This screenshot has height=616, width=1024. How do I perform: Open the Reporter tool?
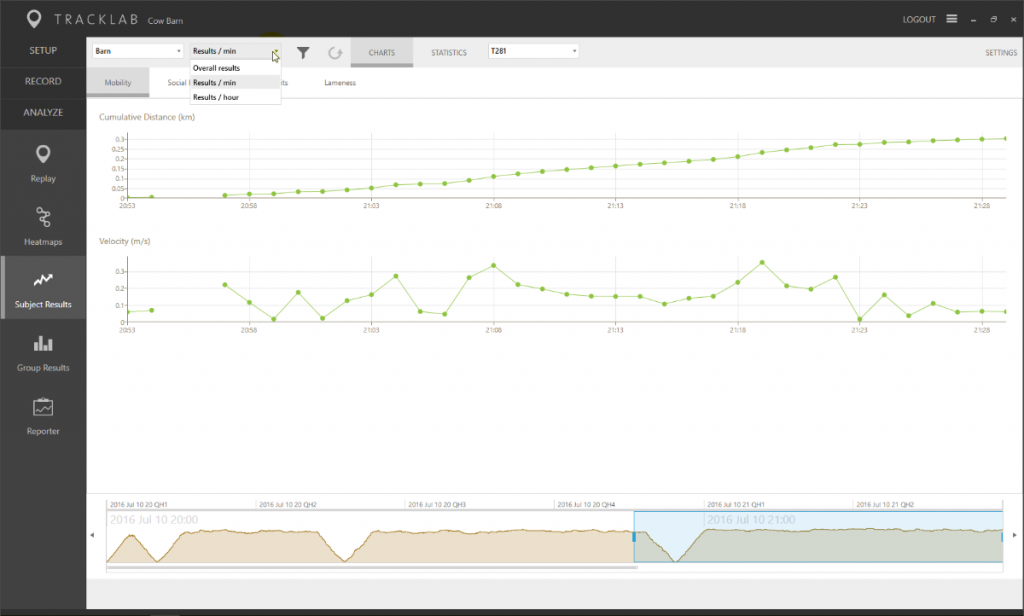click(x=42, y=414)
